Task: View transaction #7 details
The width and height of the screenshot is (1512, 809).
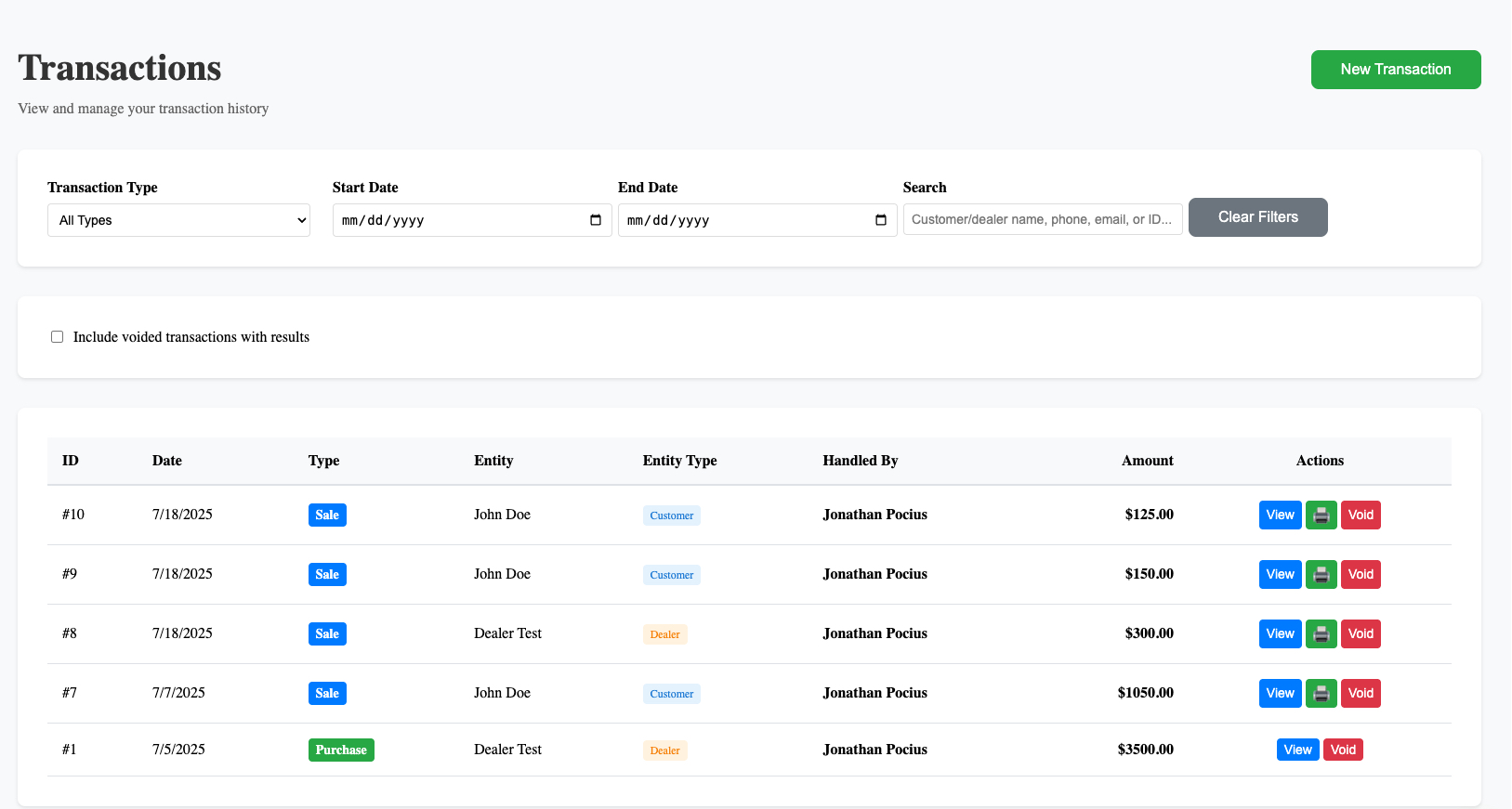Action: (x=1280, y=693)
